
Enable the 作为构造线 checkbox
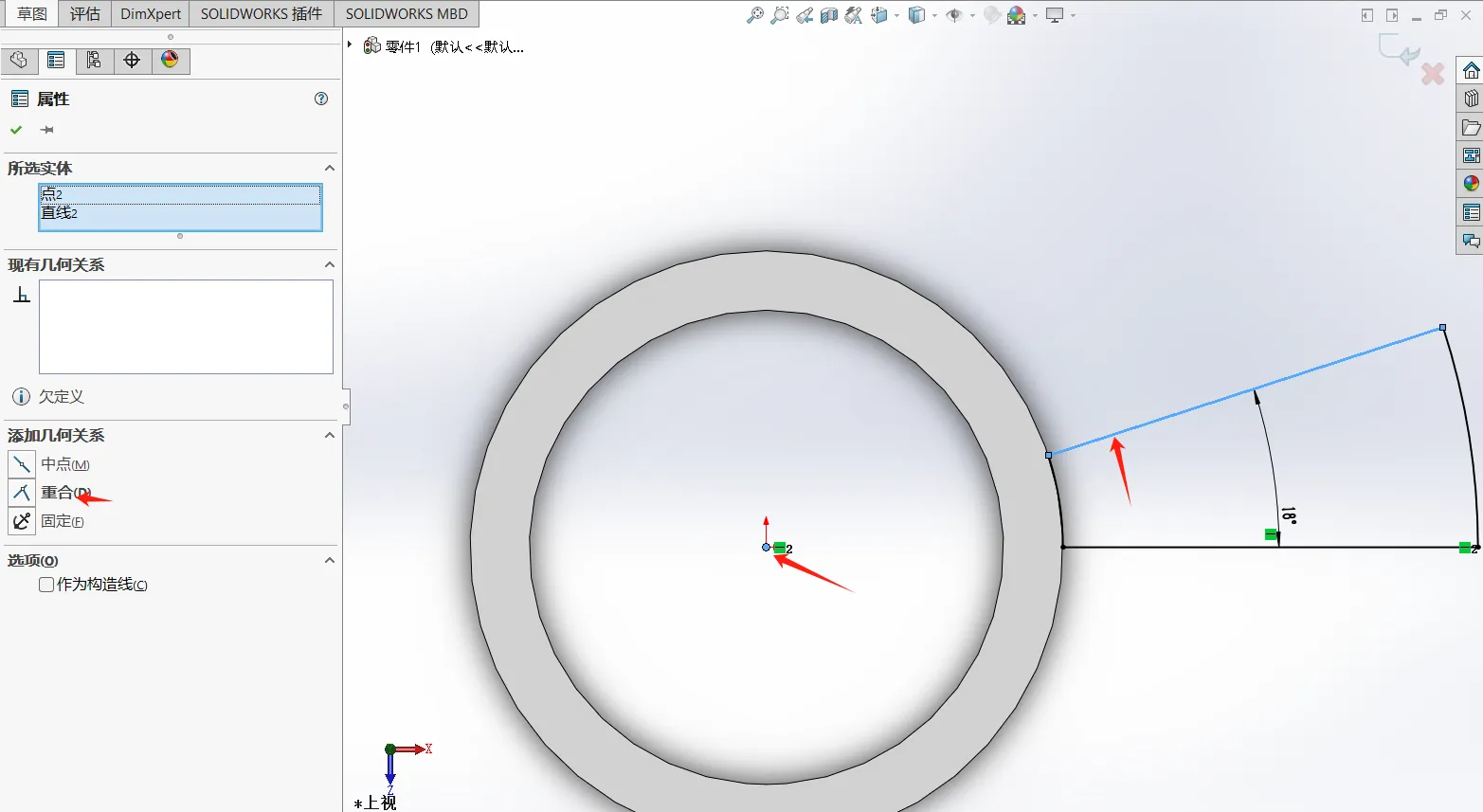pyautogui.click(x=46, y=585)
